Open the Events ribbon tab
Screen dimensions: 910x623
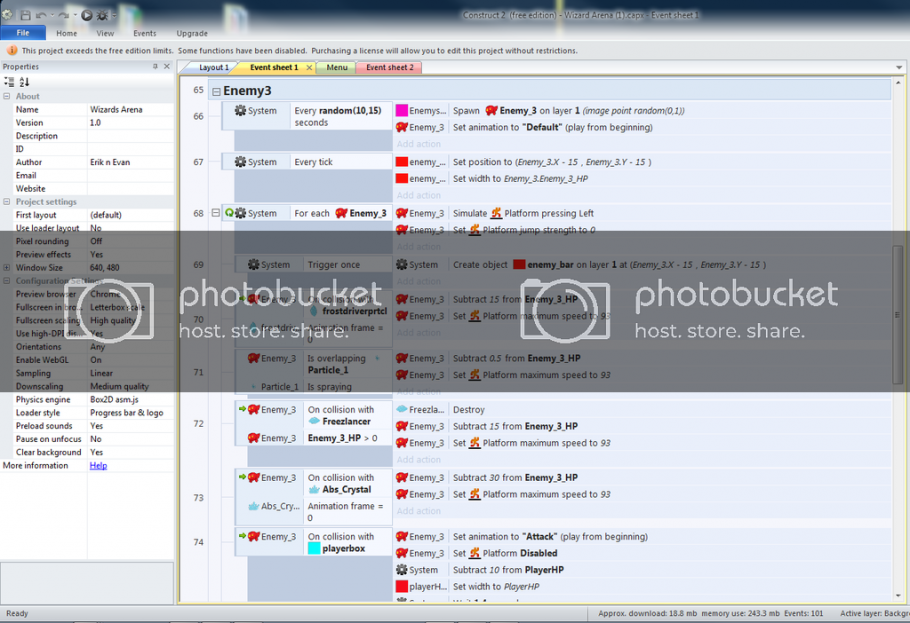click(144, 33)
